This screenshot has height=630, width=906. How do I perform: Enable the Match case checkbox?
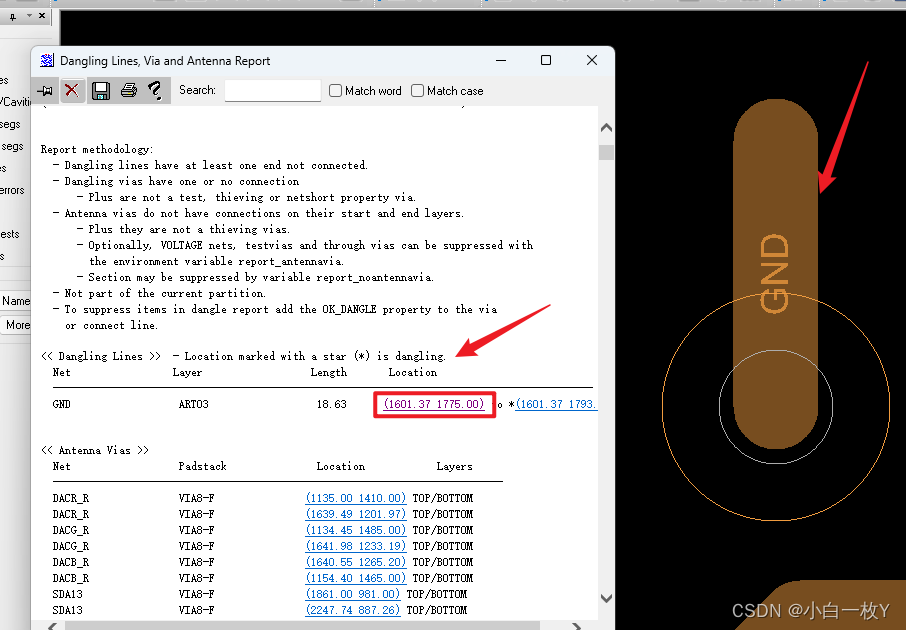tap(417, 91)
